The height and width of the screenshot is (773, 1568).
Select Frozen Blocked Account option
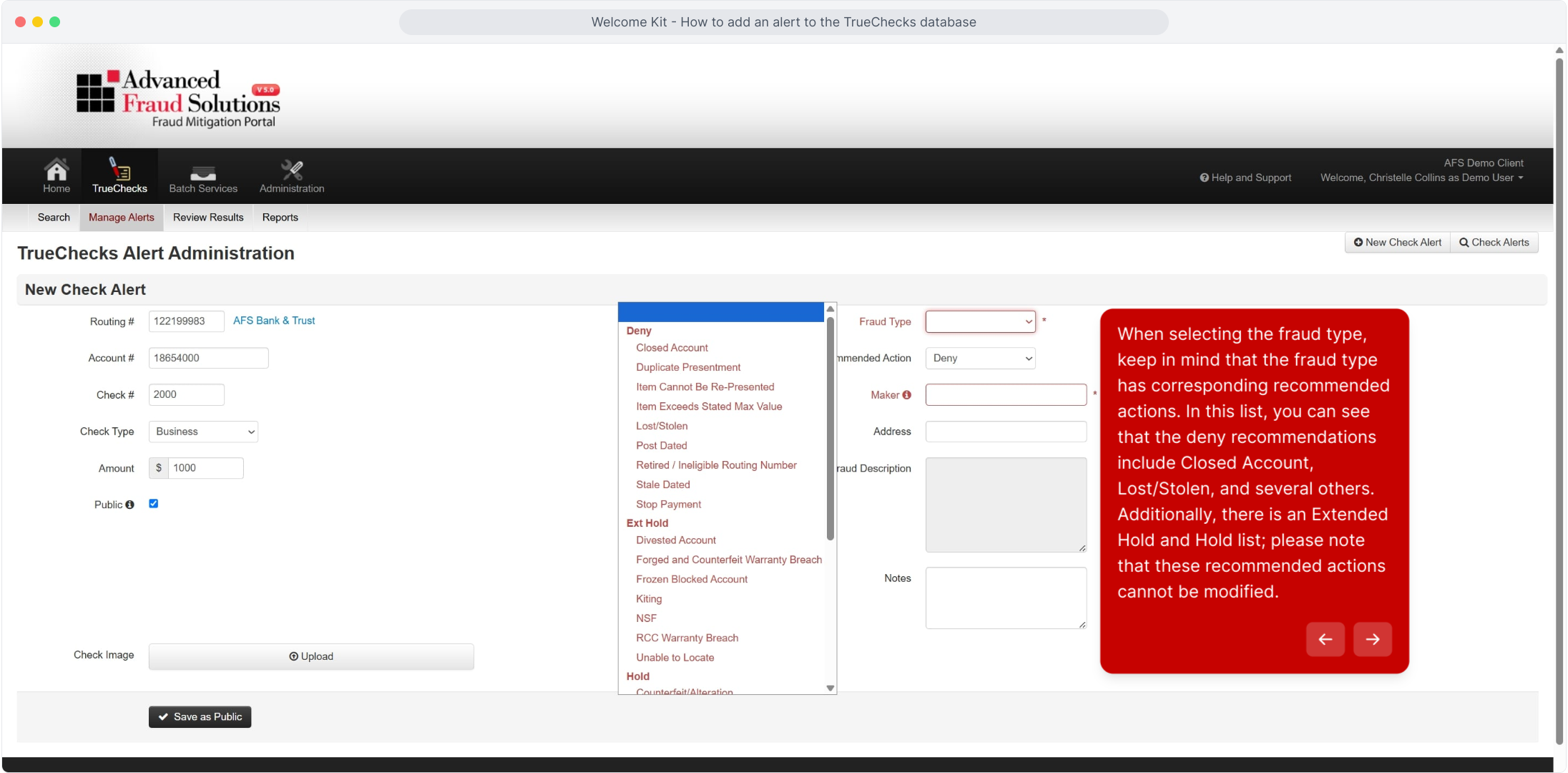pyautogui.click(x=692, y=580)
